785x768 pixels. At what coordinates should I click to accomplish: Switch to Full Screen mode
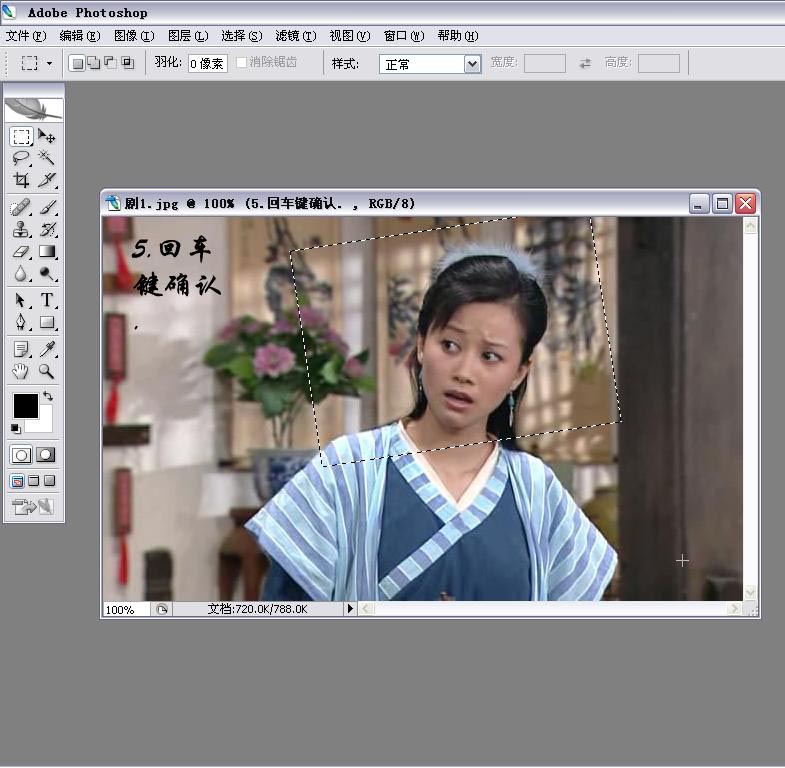50,481
